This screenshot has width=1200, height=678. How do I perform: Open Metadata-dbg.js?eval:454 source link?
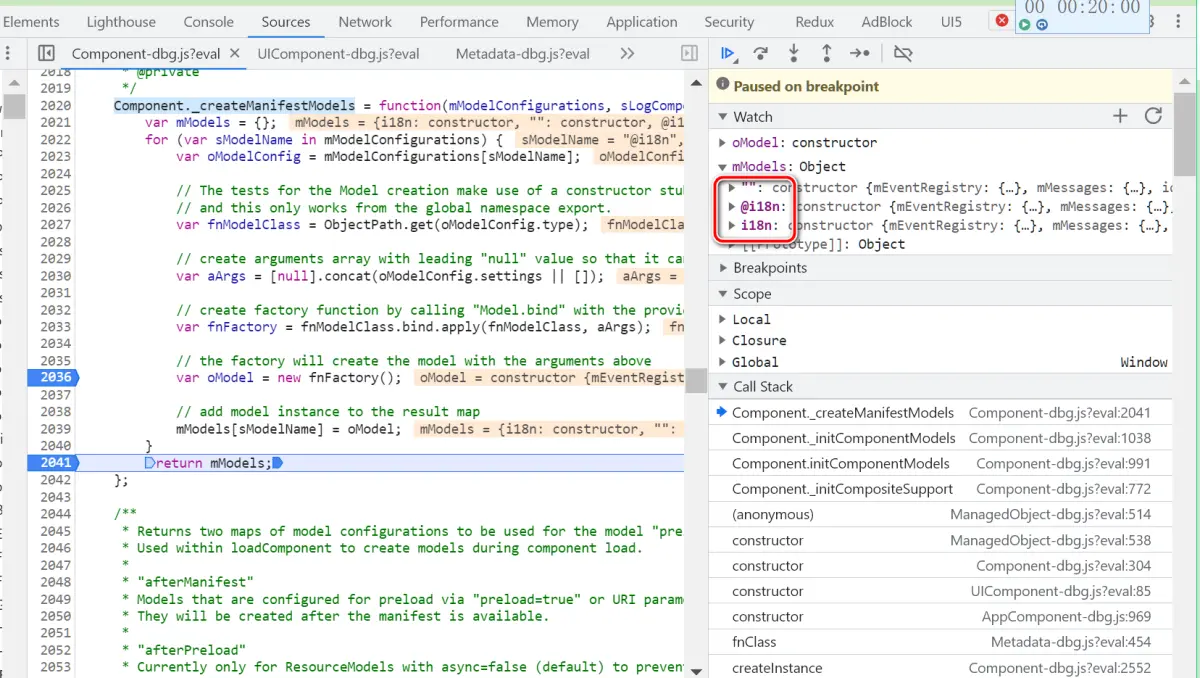tap(1070, 642)
